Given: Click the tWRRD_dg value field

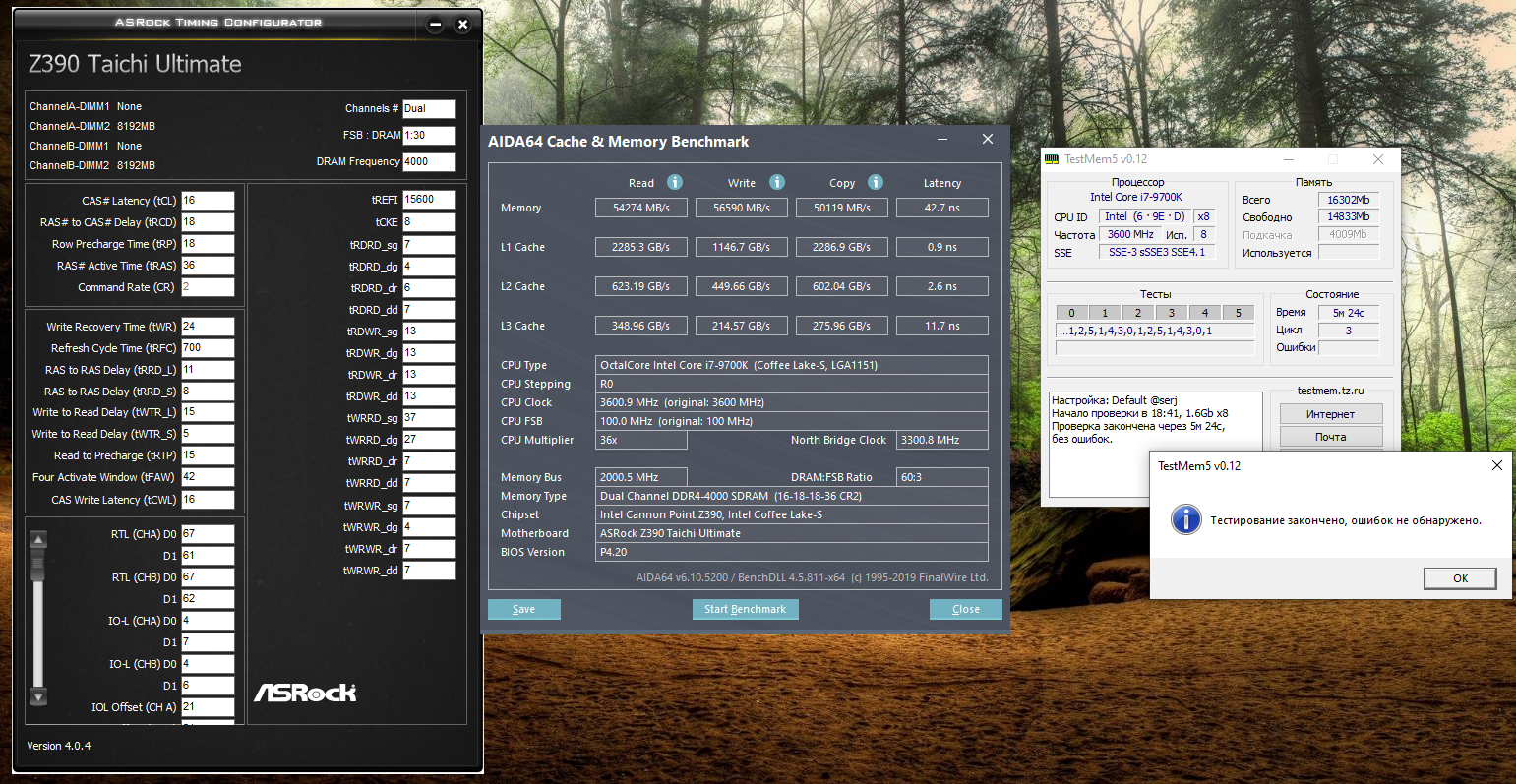Looking at the screenshot, I should [429, 440].
